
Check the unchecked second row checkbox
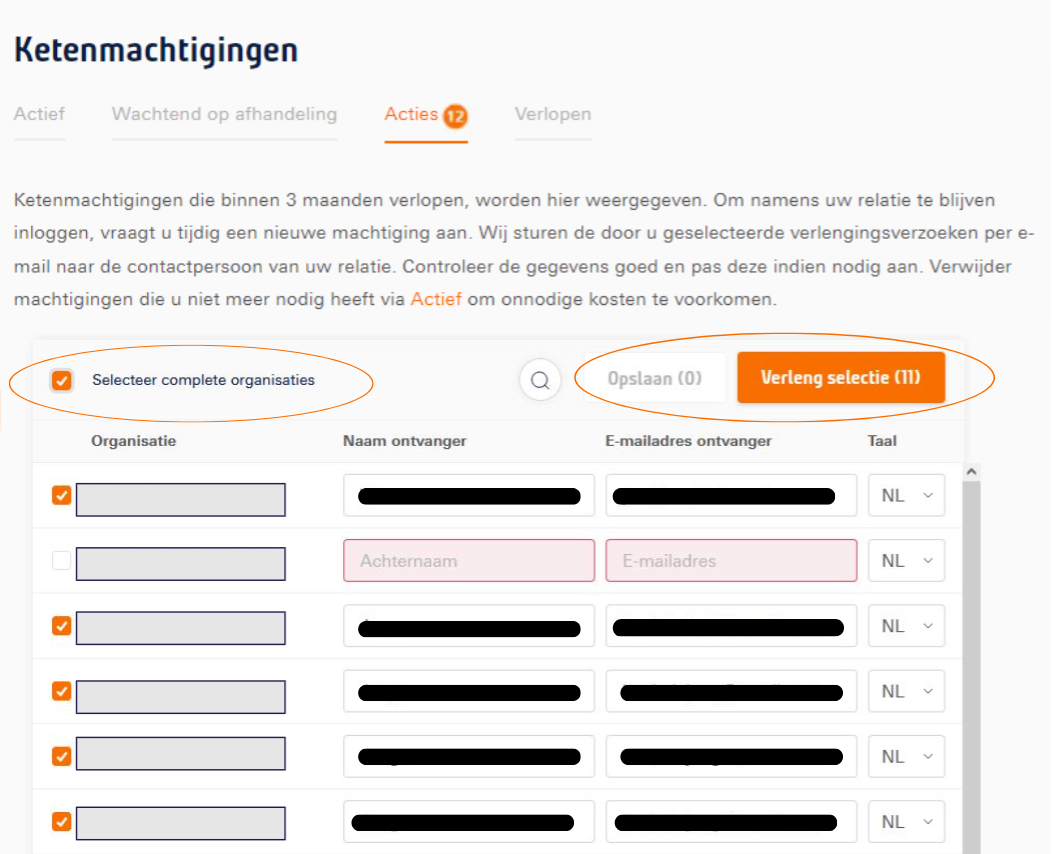pos(62,560)
